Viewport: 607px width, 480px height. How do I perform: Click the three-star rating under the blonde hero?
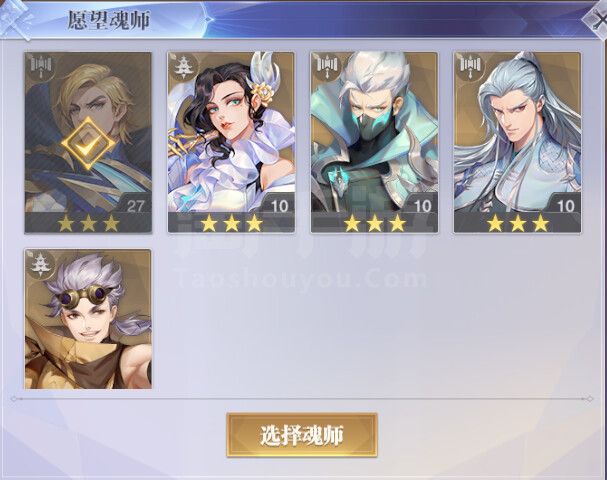coord(88,223)
